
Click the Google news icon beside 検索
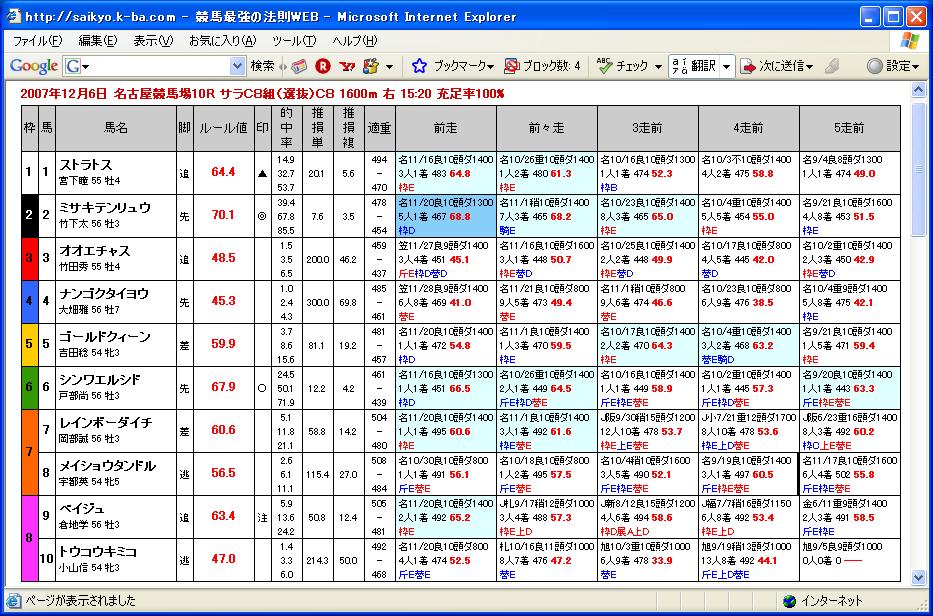point(299,66)
